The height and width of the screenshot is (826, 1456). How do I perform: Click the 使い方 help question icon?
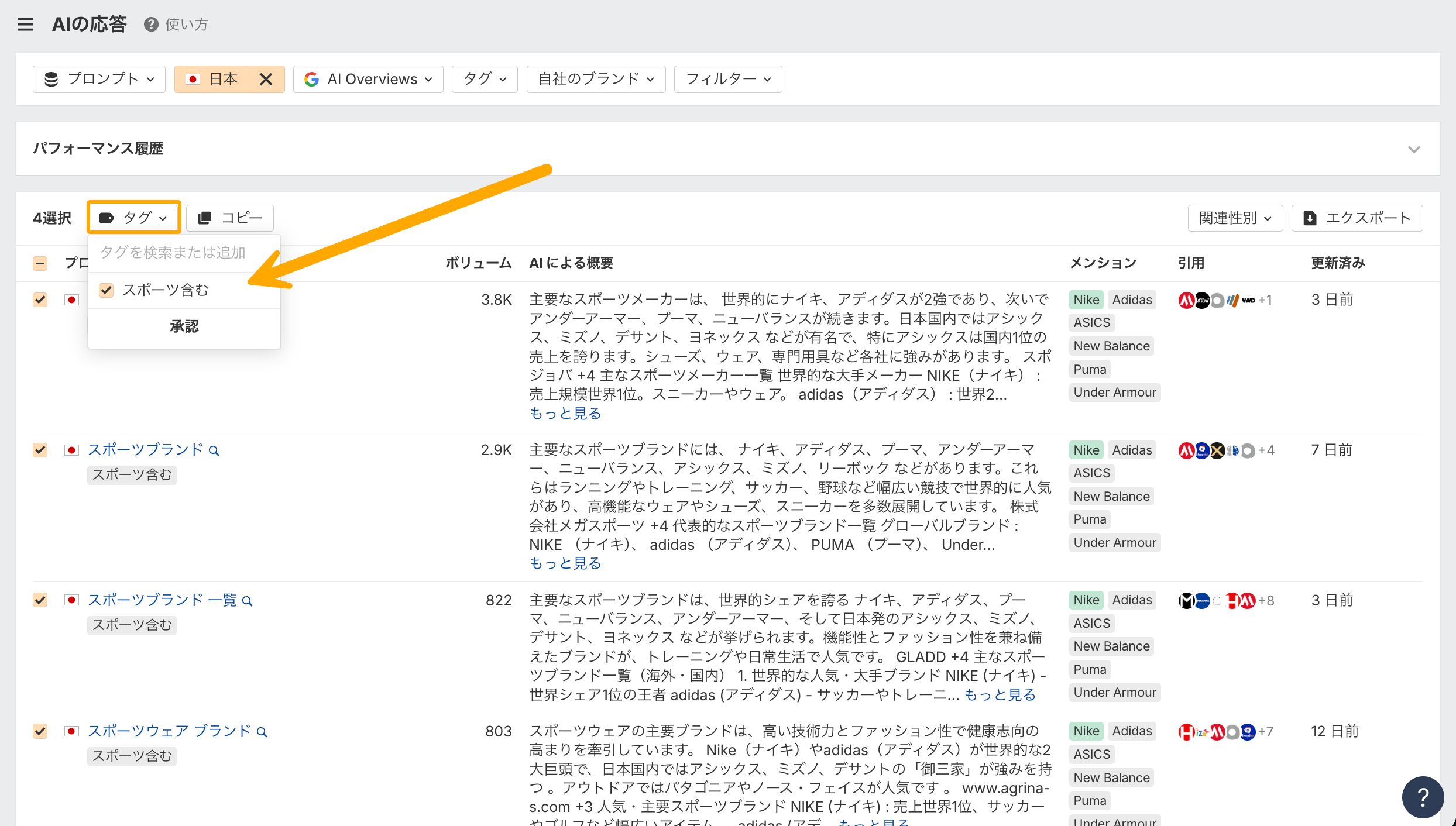coord(151,25)
